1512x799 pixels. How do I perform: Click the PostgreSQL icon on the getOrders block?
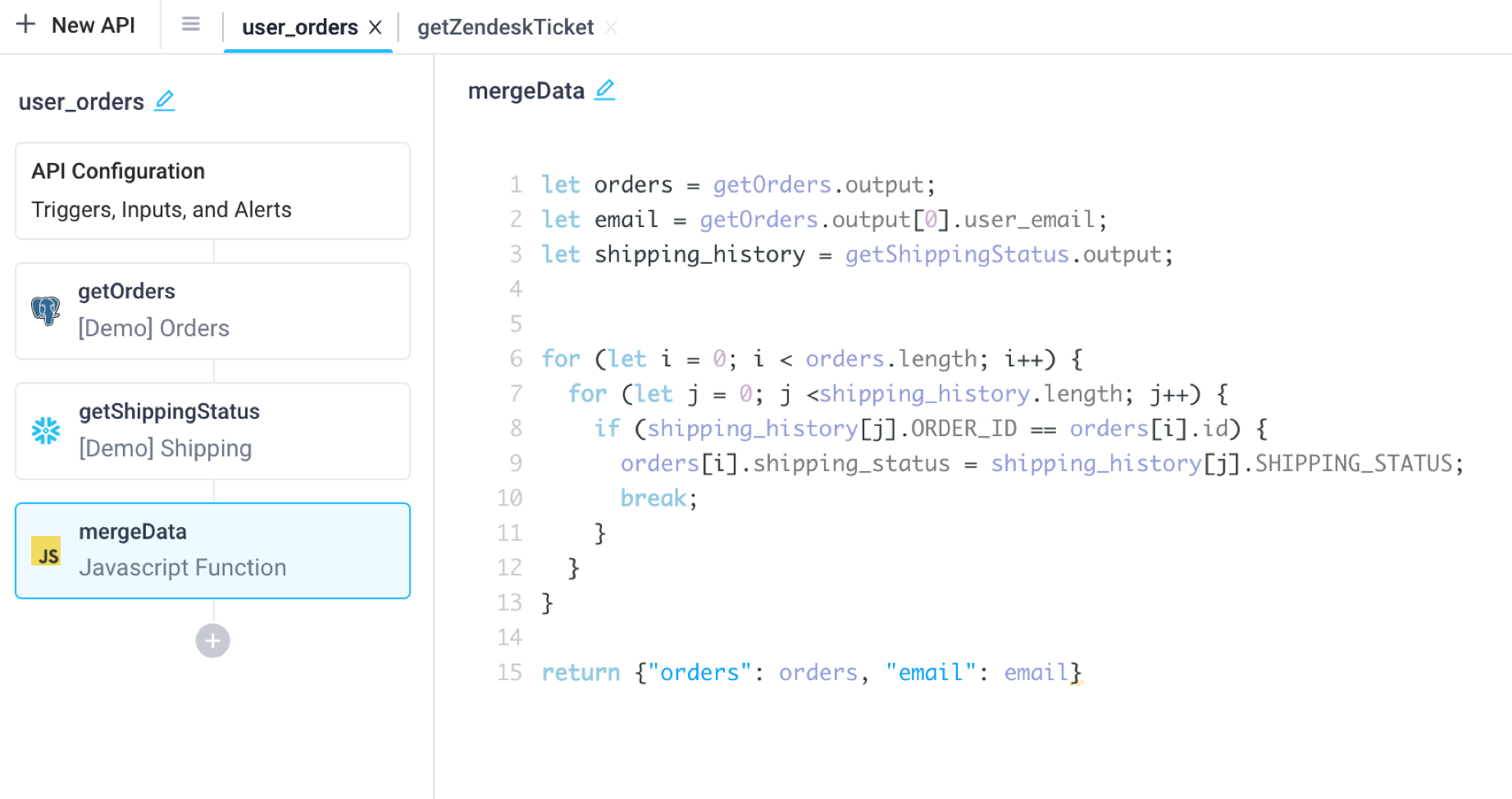pyautogui.click(x=47, y=311)
